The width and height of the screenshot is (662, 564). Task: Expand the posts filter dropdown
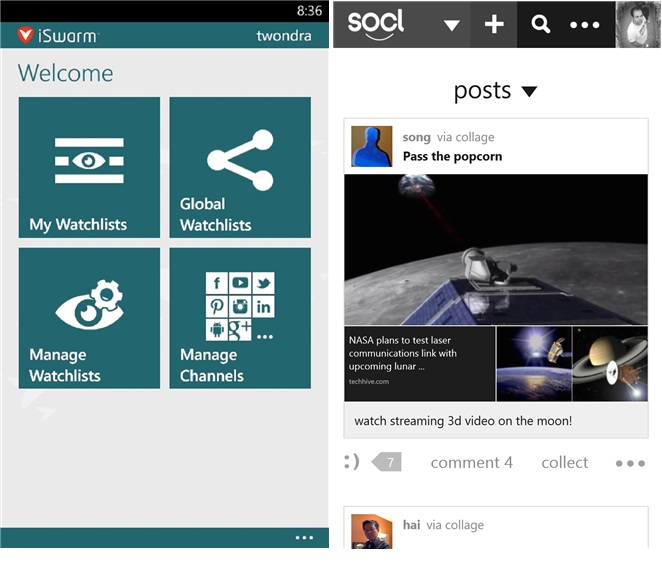pos(495,91)
